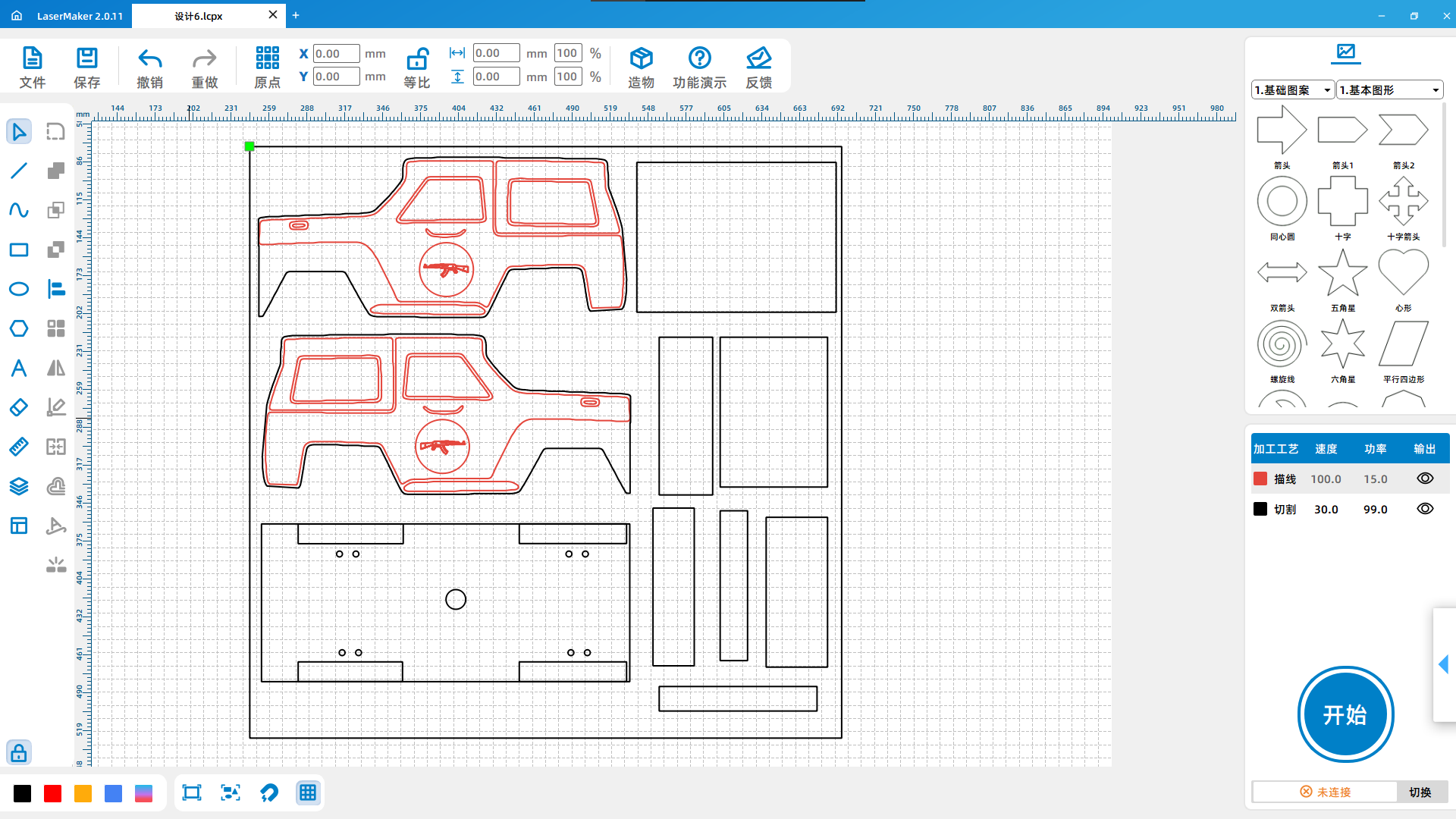
Task: Open the layers stack tool
Action: [x=19, y=486]
